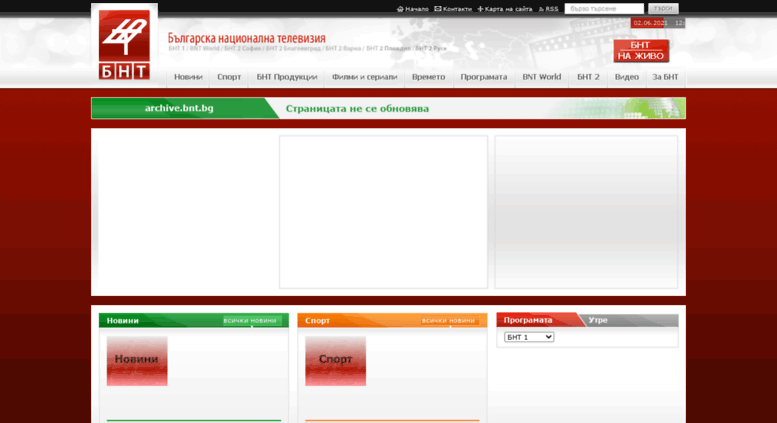Click the Страницата не се обновява text
Image resolution: width=777 pixels, height=423 pixels.
pos(357,109)
